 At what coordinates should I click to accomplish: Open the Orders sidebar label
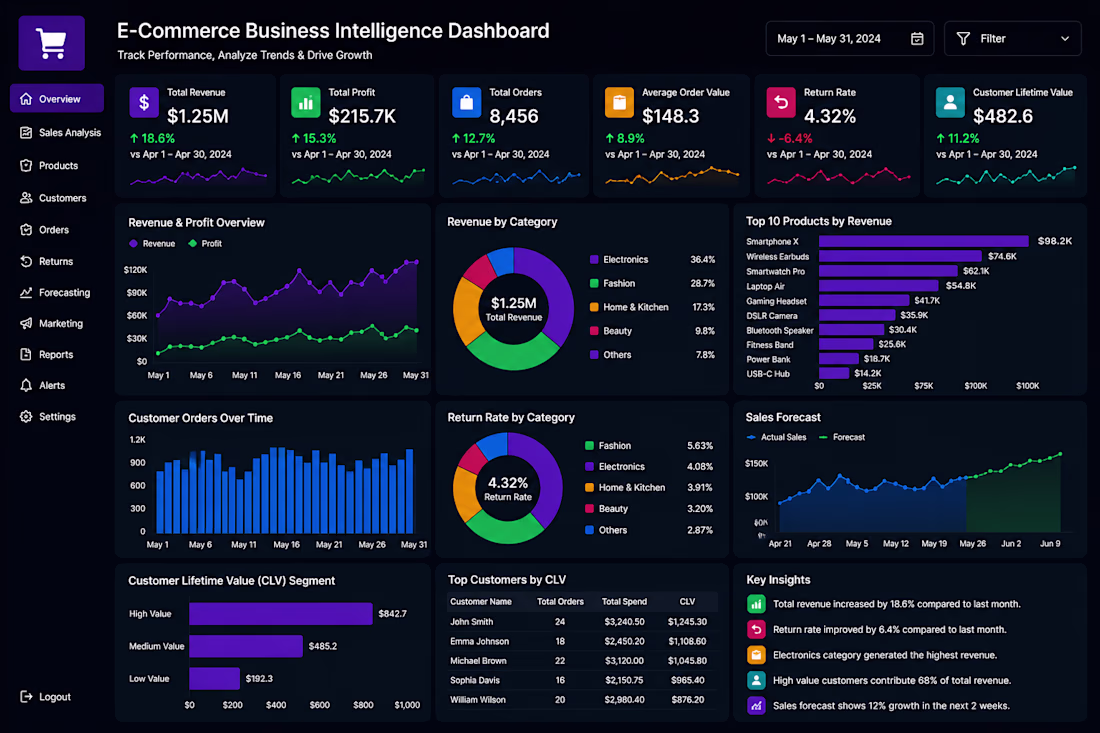(x=54, y=229)
